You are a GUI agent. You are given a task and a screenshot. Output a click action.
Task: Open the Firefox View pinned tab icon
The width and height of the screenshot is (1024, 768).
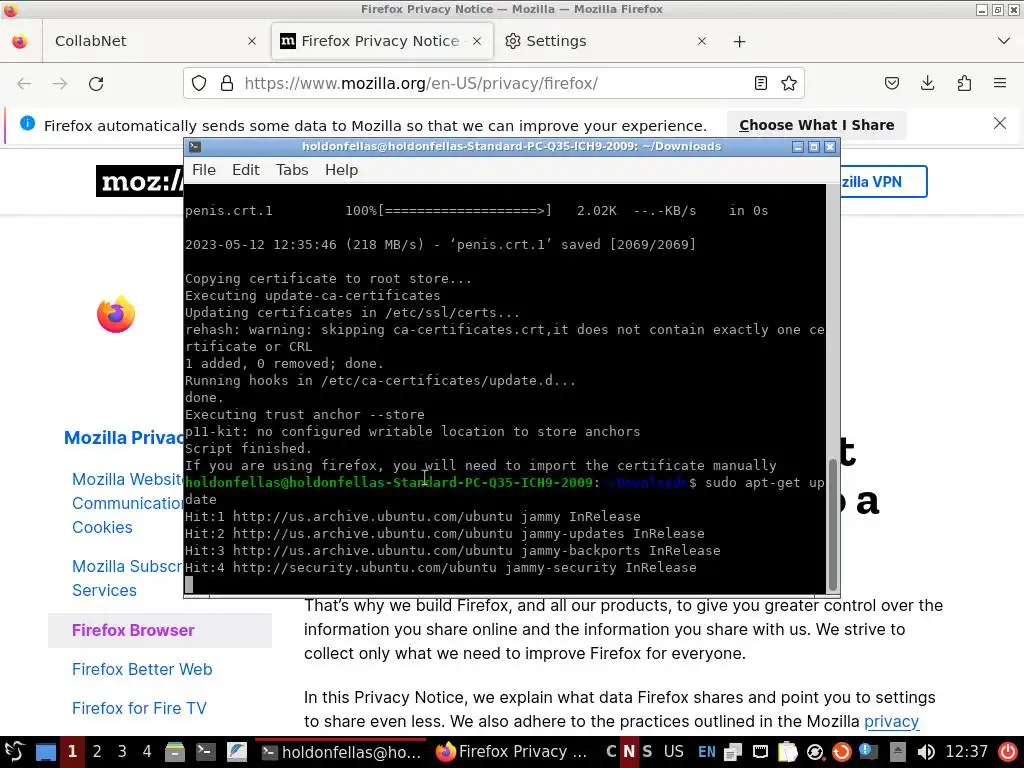20,41
